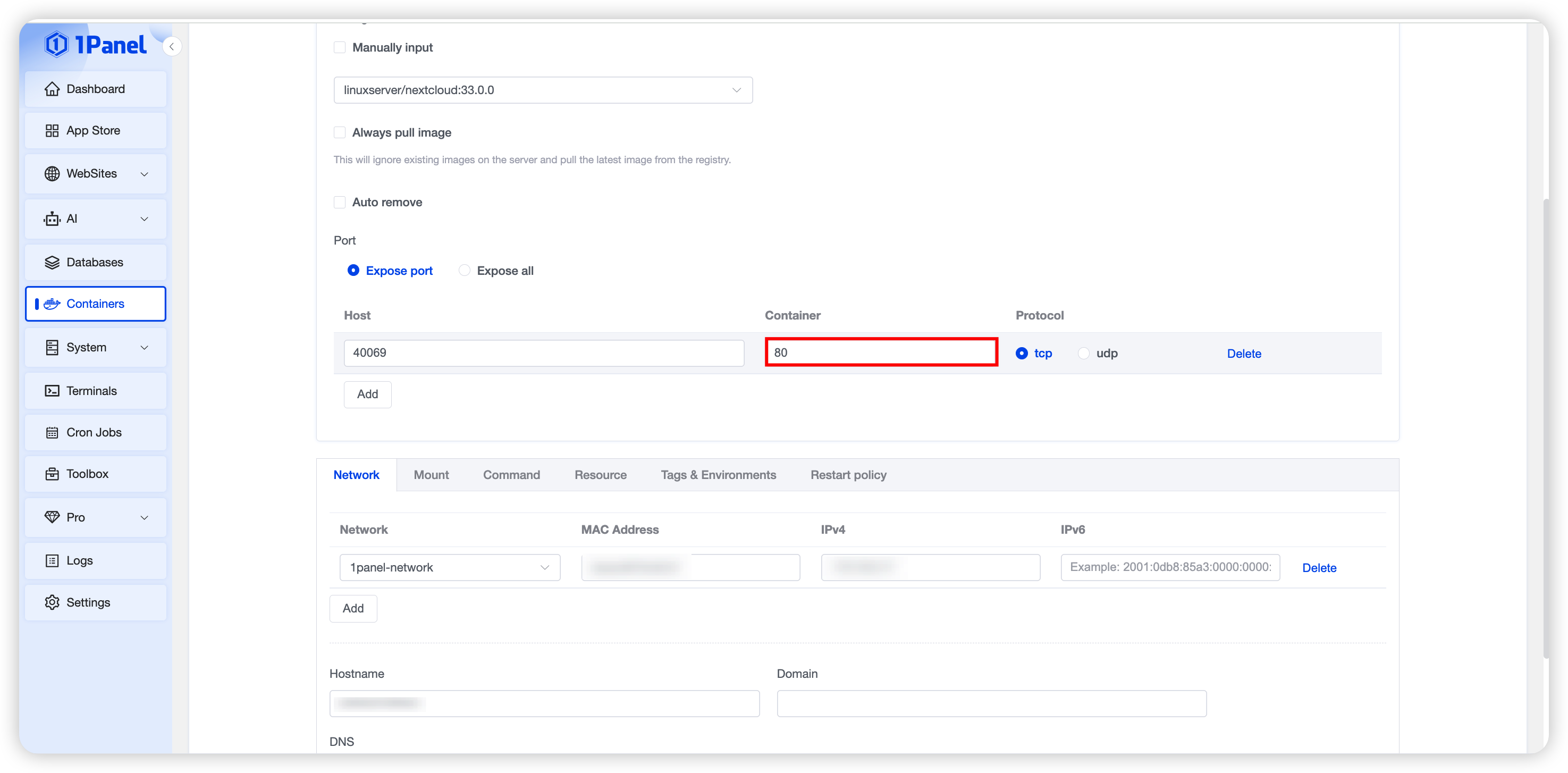The width and height of the screenshot is (1568, 773).
Task: Open 1panel-network selection dropdown
Action: (x=449, y=567)
